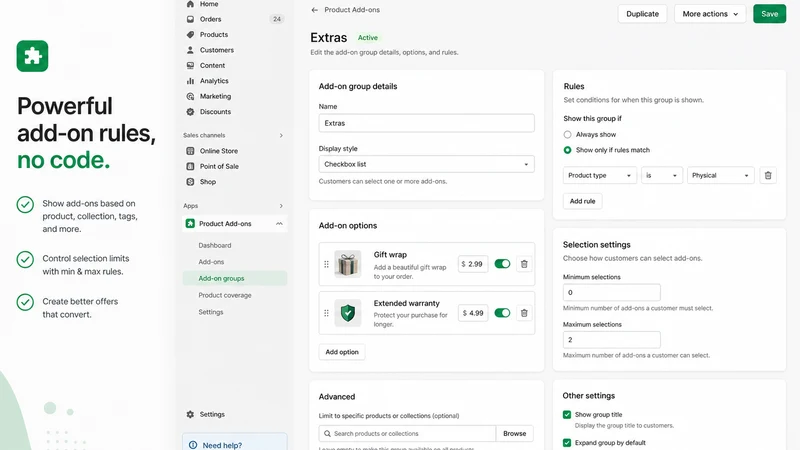Open Dashboard in Product Add-ons menu
Viewport: 800px width, 450px height.
point(215,245)
